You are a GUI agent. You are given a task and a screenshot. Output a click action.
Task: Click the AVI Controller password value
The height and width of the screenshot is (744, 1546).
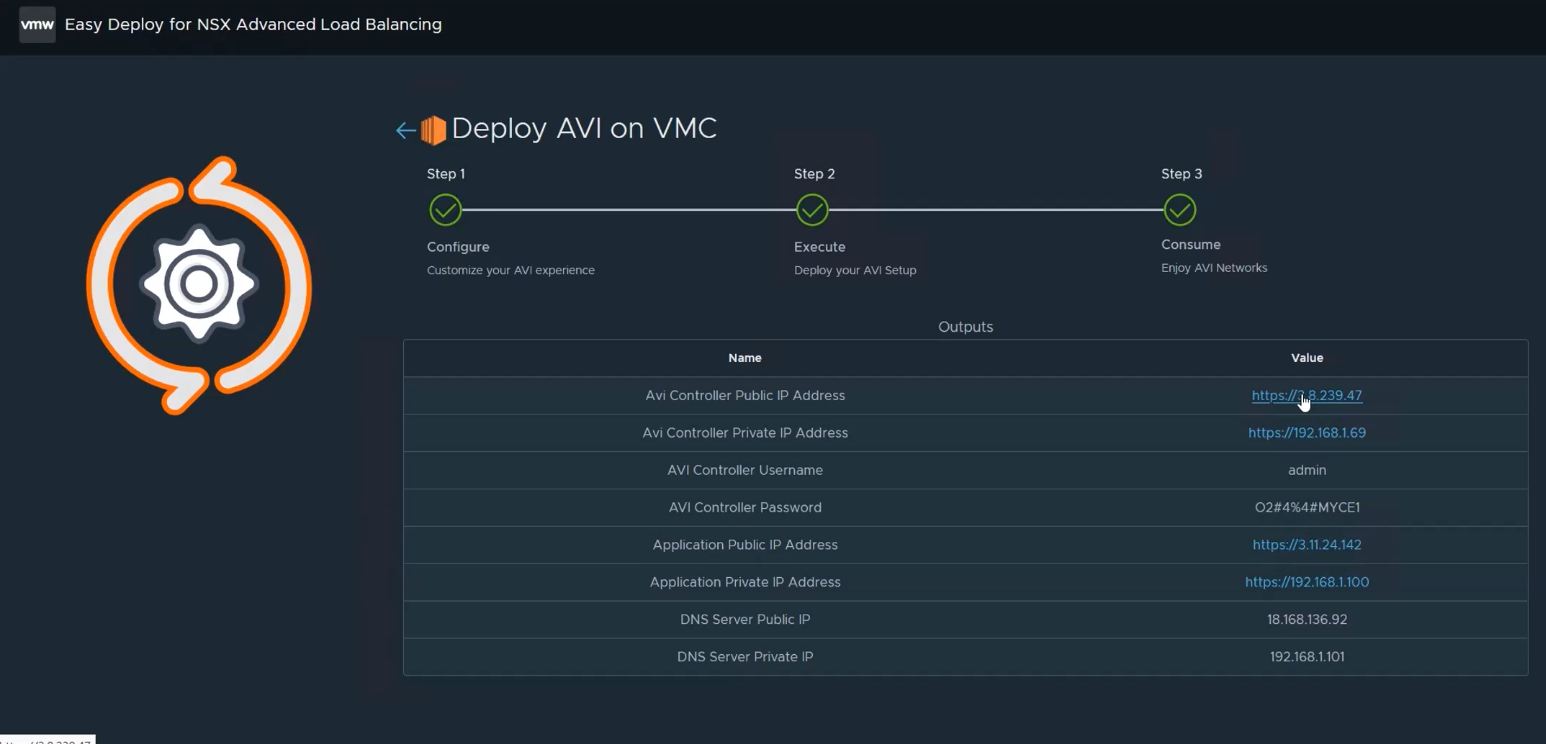coord(1306,507)
